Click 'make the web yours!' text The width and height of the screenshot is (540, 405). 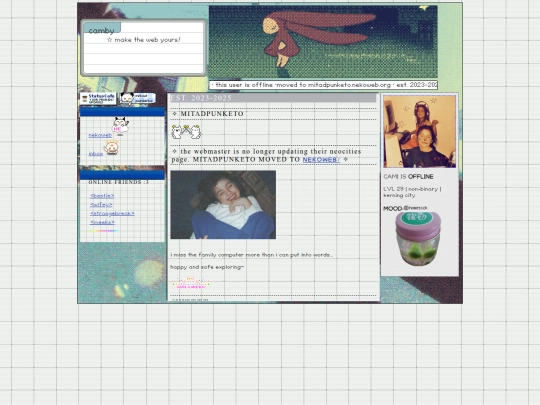tap(144, 40)
